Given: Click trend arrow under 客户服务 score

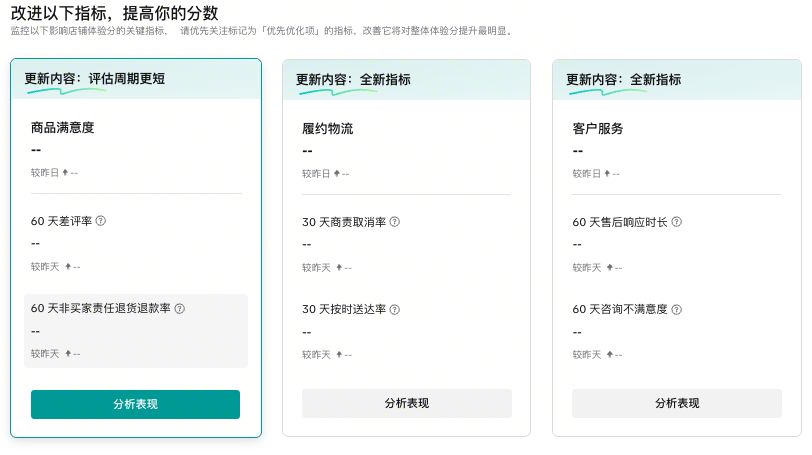Looking at the screenshot, I should pos(608,173).
